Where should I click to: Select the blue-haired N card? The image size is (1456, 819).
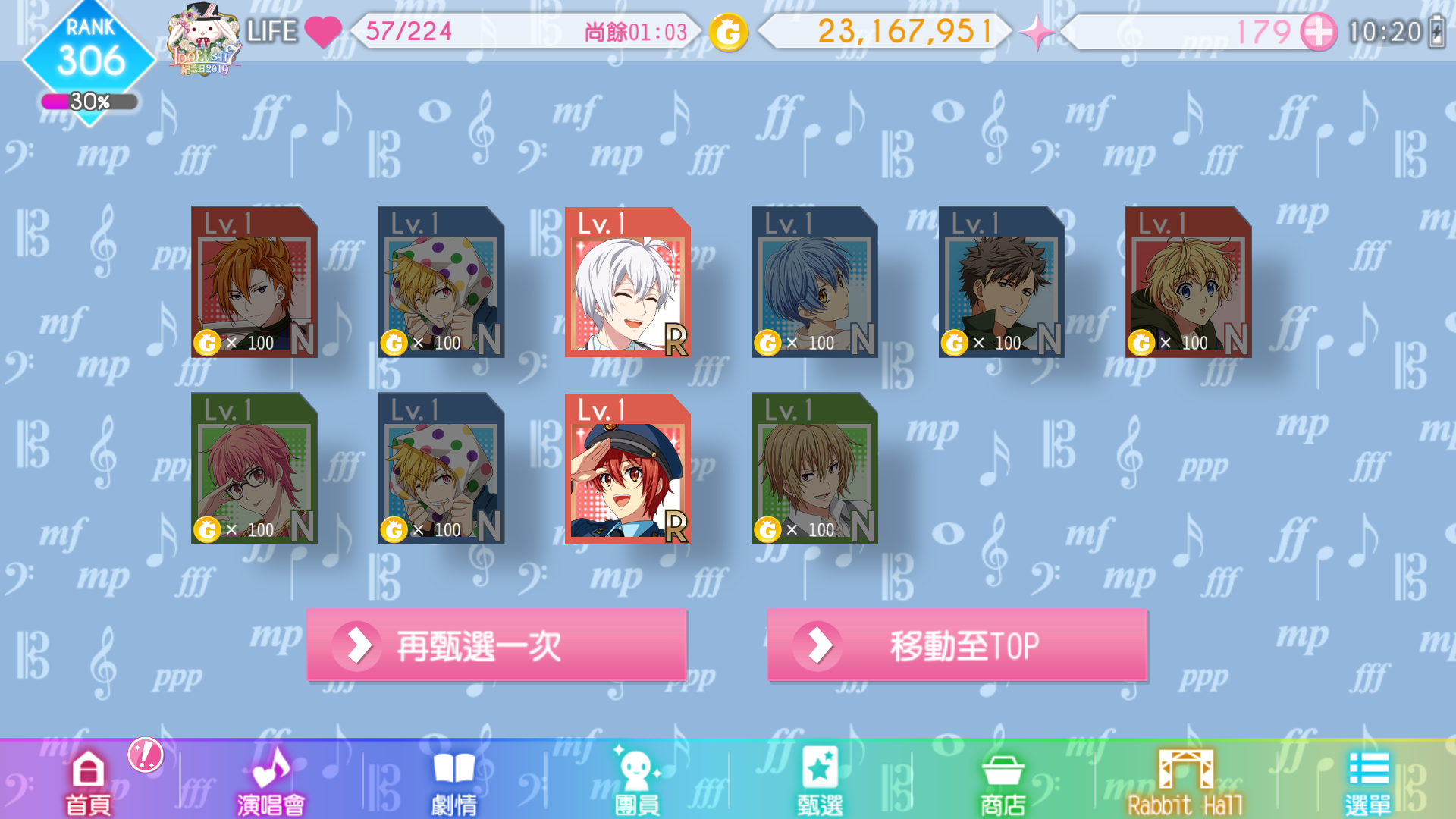(814, 282)
